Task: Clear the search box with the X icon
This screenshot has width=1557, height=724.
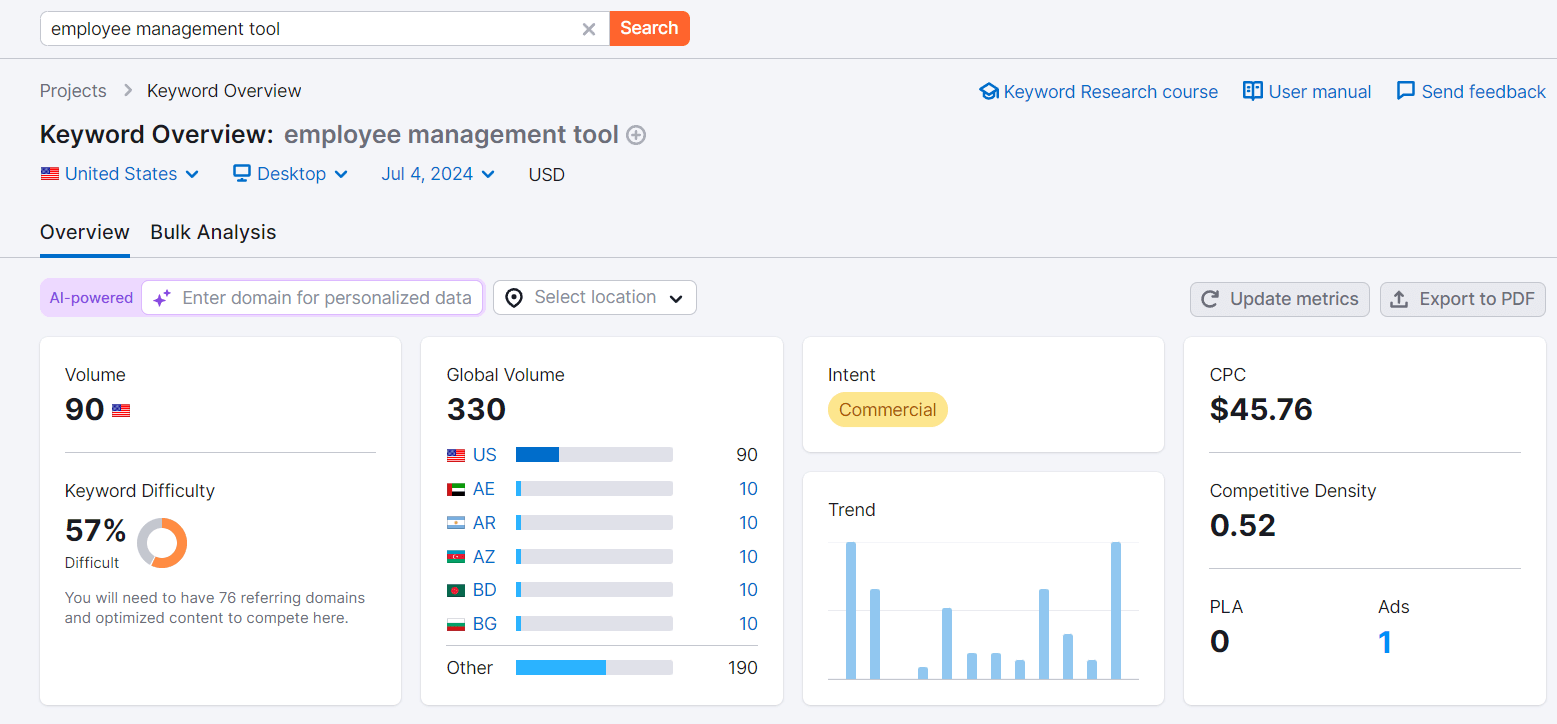Action: [x=589, y=29]
